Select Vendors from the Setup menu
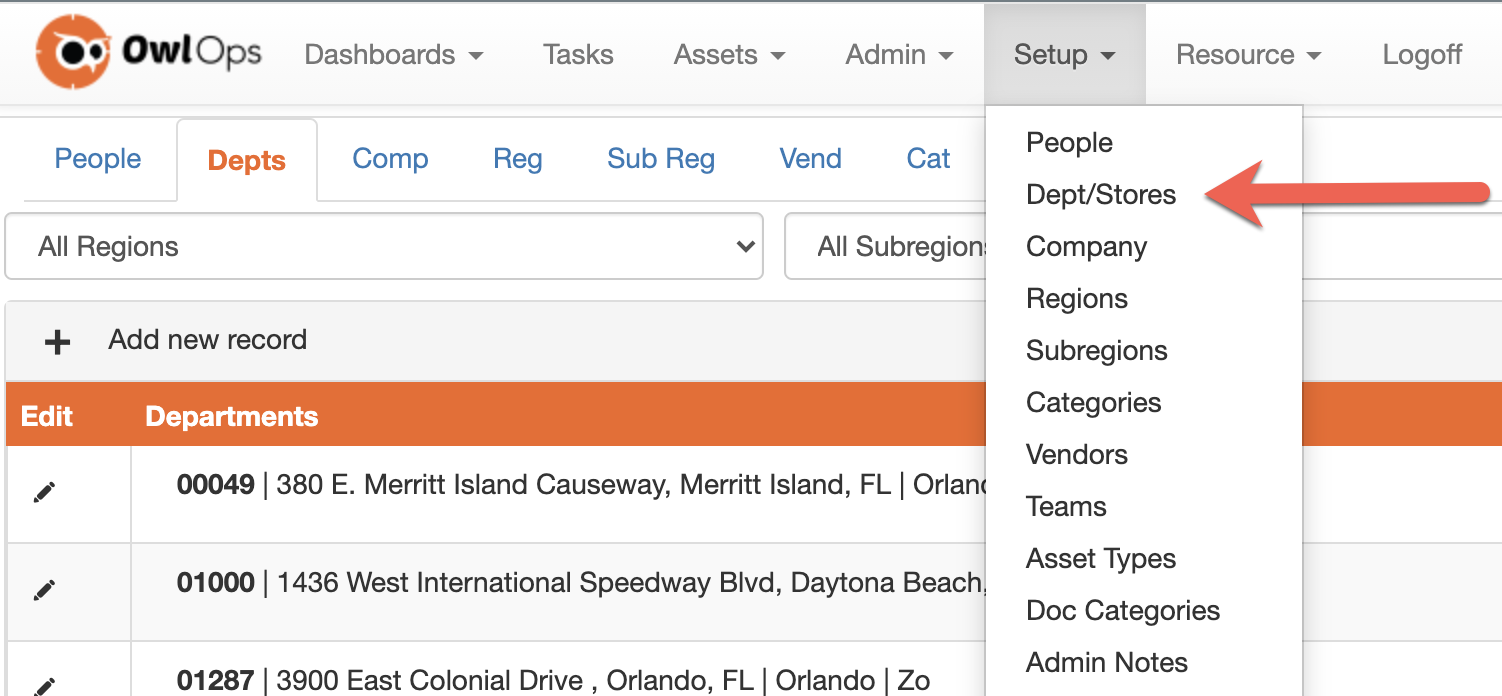This screenshot has width=1502, height=696. [1077, 455]
